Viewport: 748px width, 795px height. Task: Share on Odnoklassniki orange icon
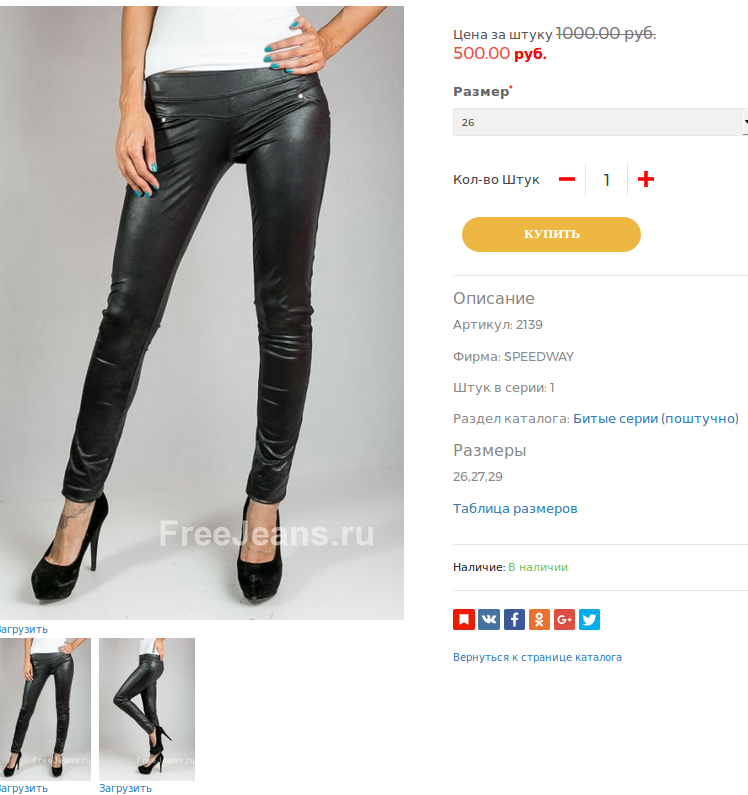click(x=539, y=620)
